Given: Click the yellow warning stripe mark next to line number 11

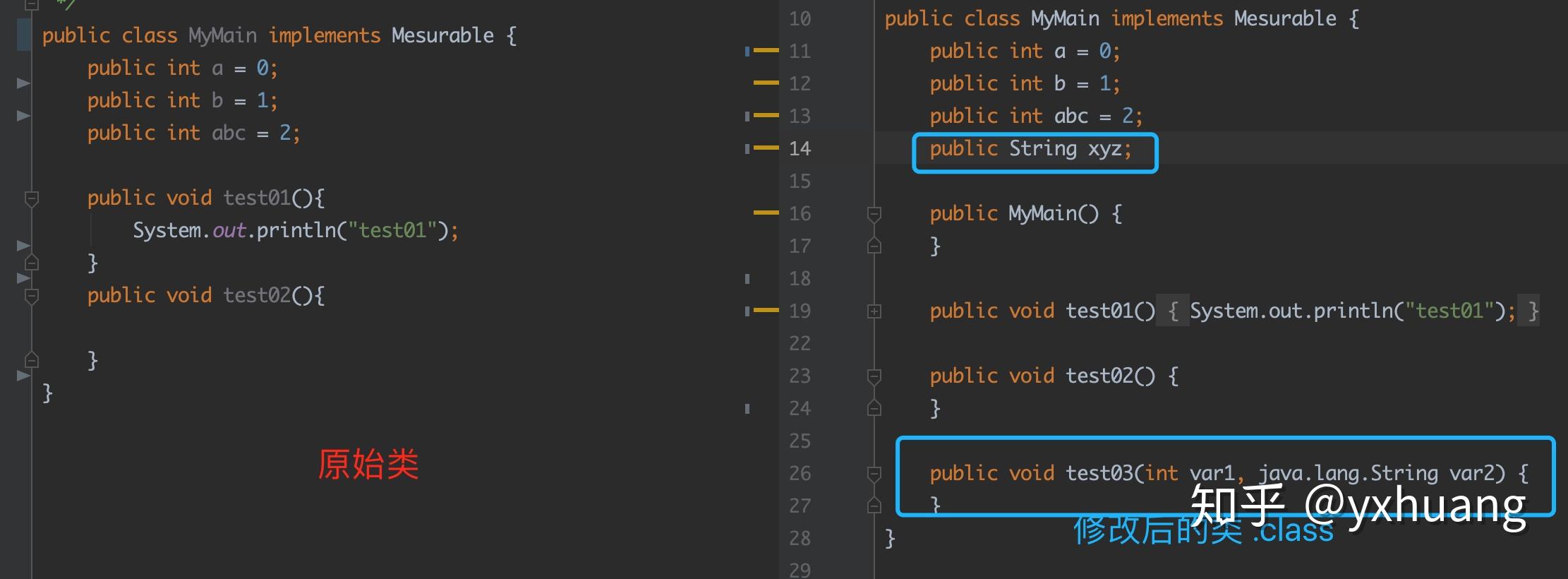Looking at the screenshot, I should click(766, 51).
